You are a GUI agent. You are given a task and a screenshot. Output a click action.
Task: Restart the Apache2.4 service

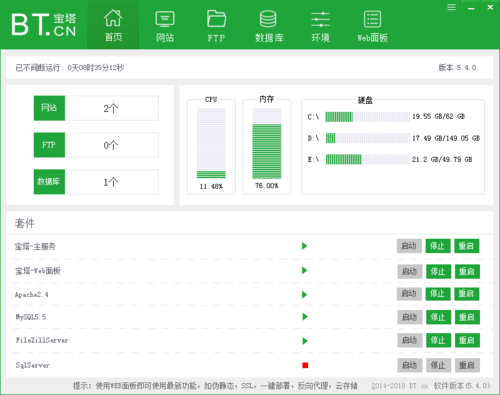click(x=467, y=294)
